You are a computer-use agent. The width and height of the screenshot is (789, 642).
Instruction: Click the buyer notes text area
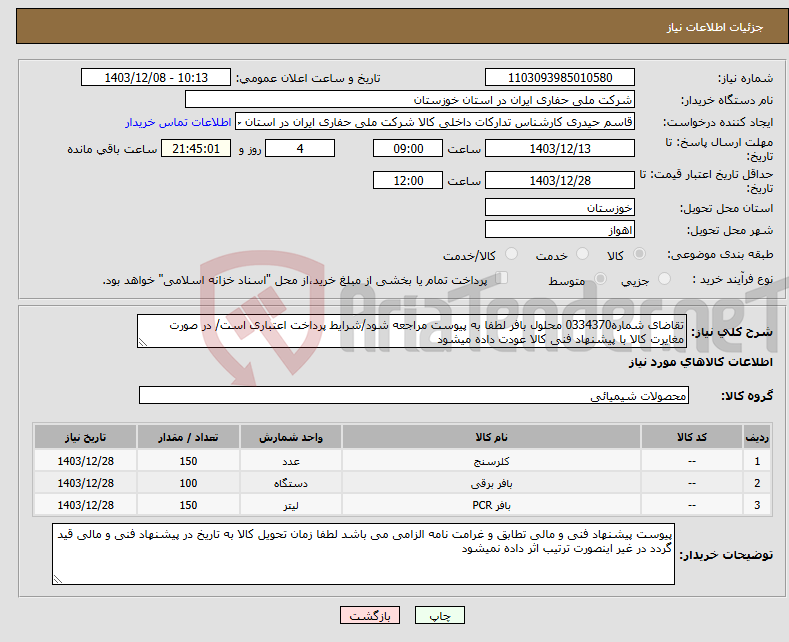363,554
